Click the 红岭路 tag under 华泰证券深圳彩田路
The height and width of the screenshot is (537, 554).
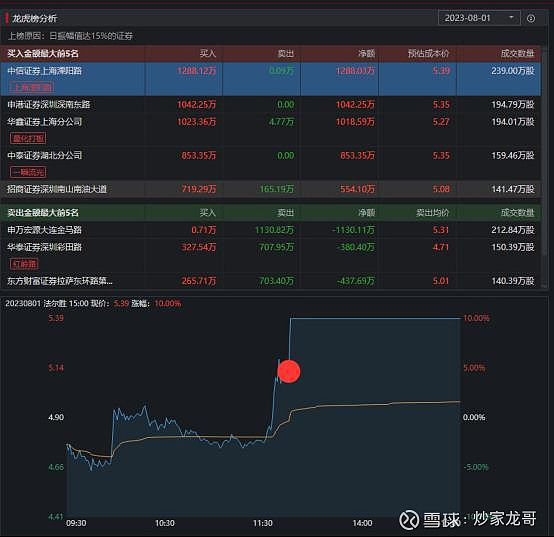pyautogui.click(x=24, y=264)
